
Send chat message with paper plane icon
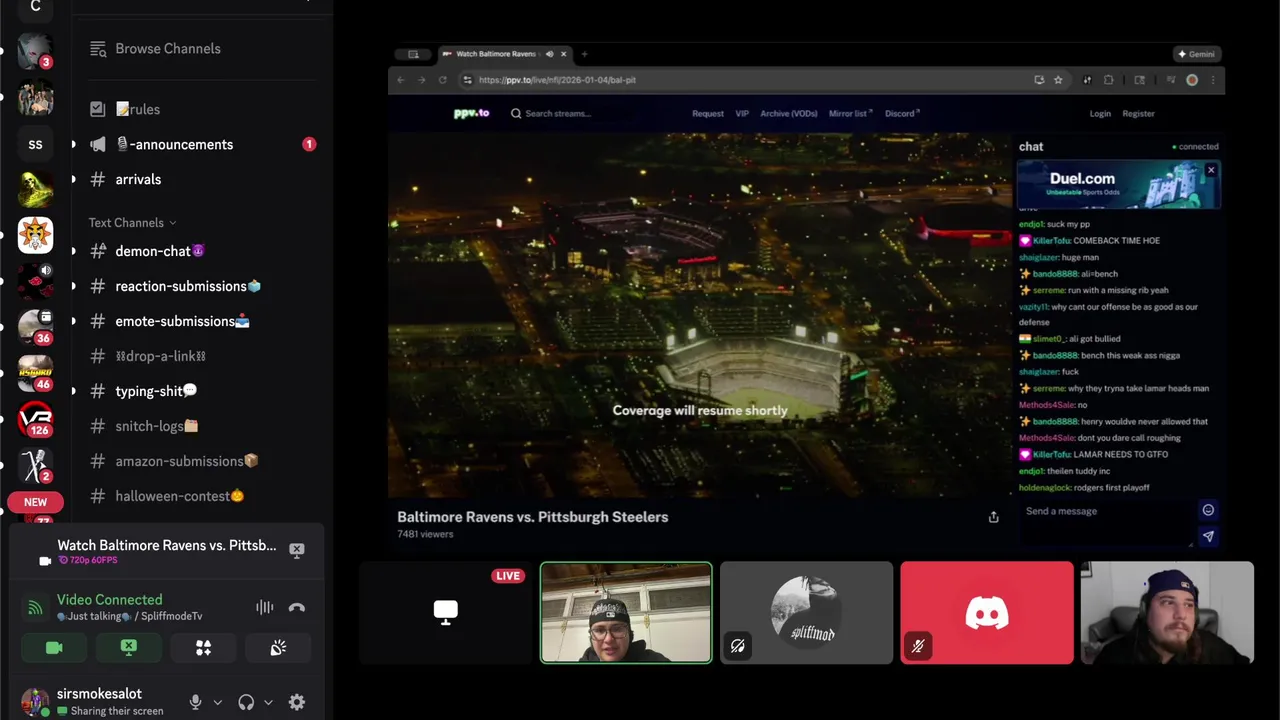coord(1208,536)
